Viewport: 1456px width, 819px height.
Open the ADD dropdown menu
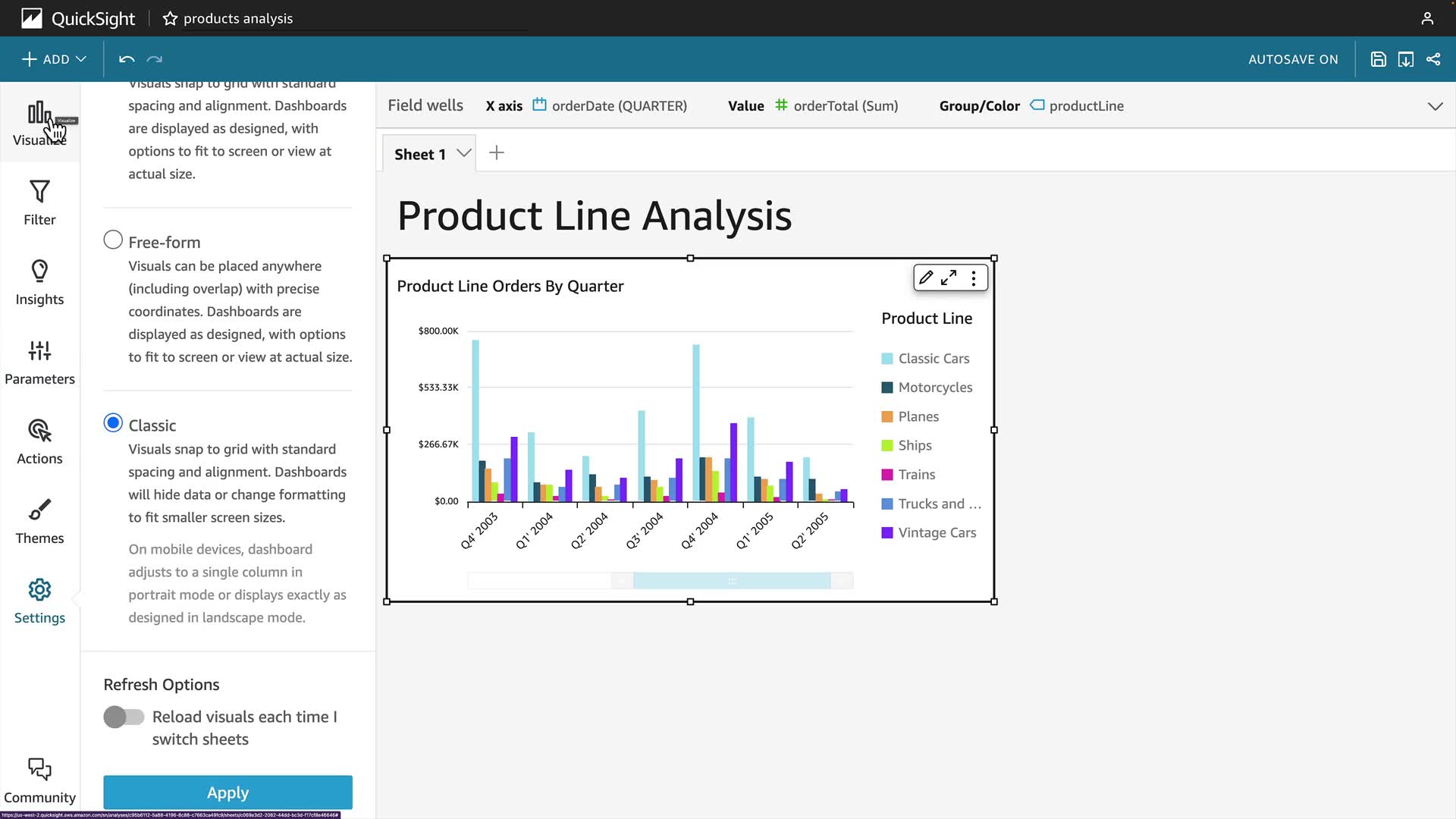pos(54,59)
